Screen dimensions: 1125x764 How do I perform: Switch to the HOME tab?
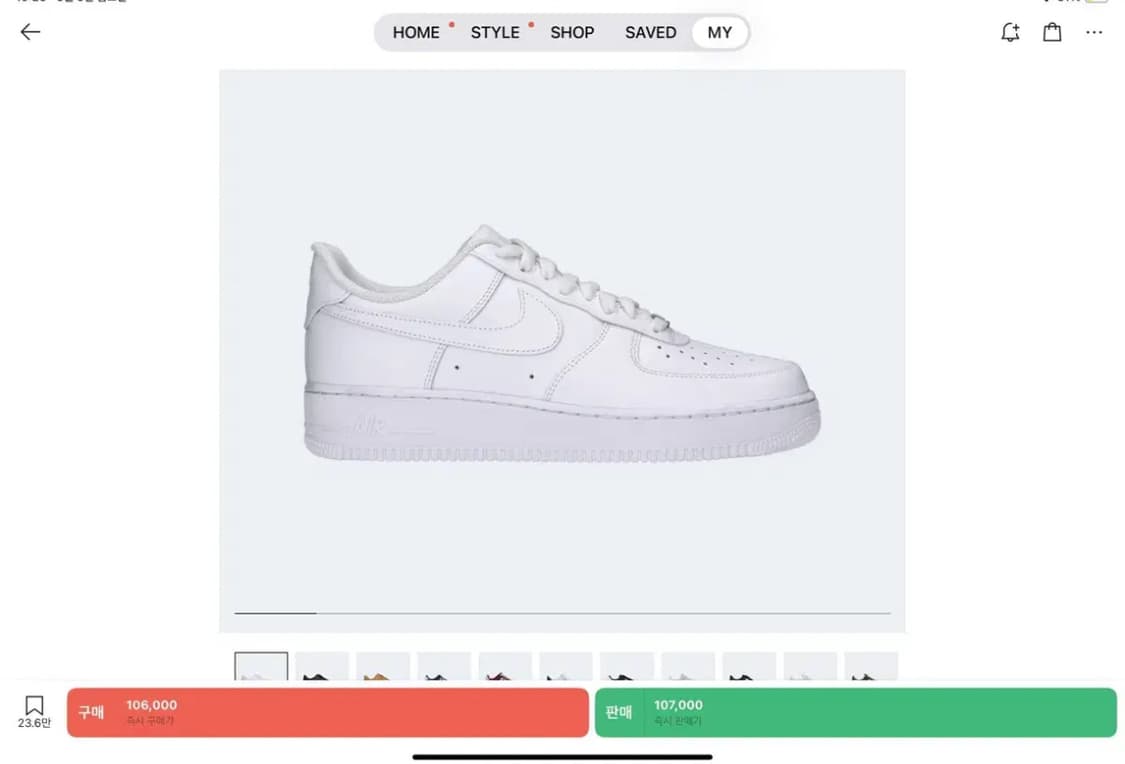pyautogui.click(x=416, y=32)
